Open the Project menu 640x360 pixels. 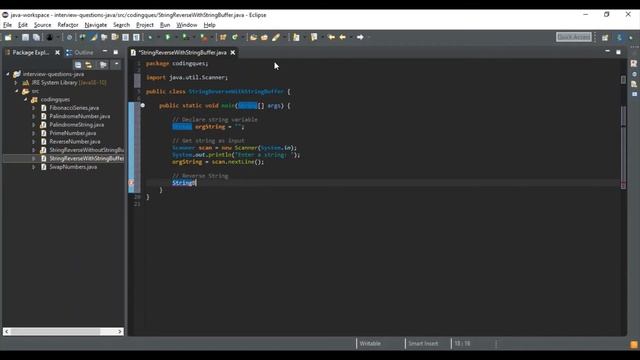pyautogui.click(x=145, y=25)
